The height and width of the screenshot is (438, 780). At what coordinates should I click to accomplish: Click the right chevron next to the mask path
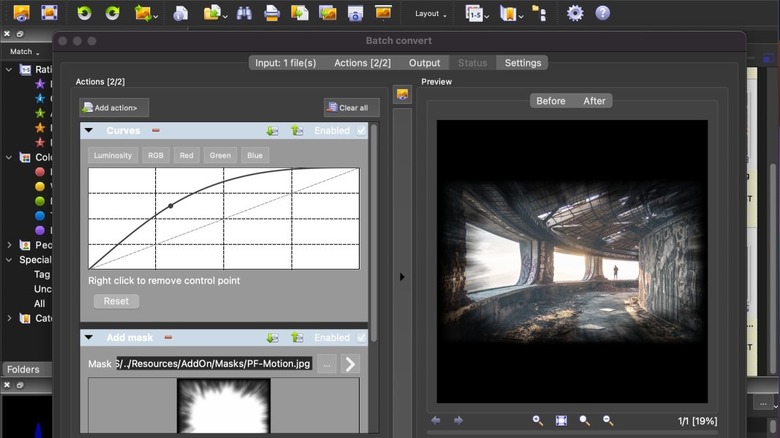click(350, 364)
